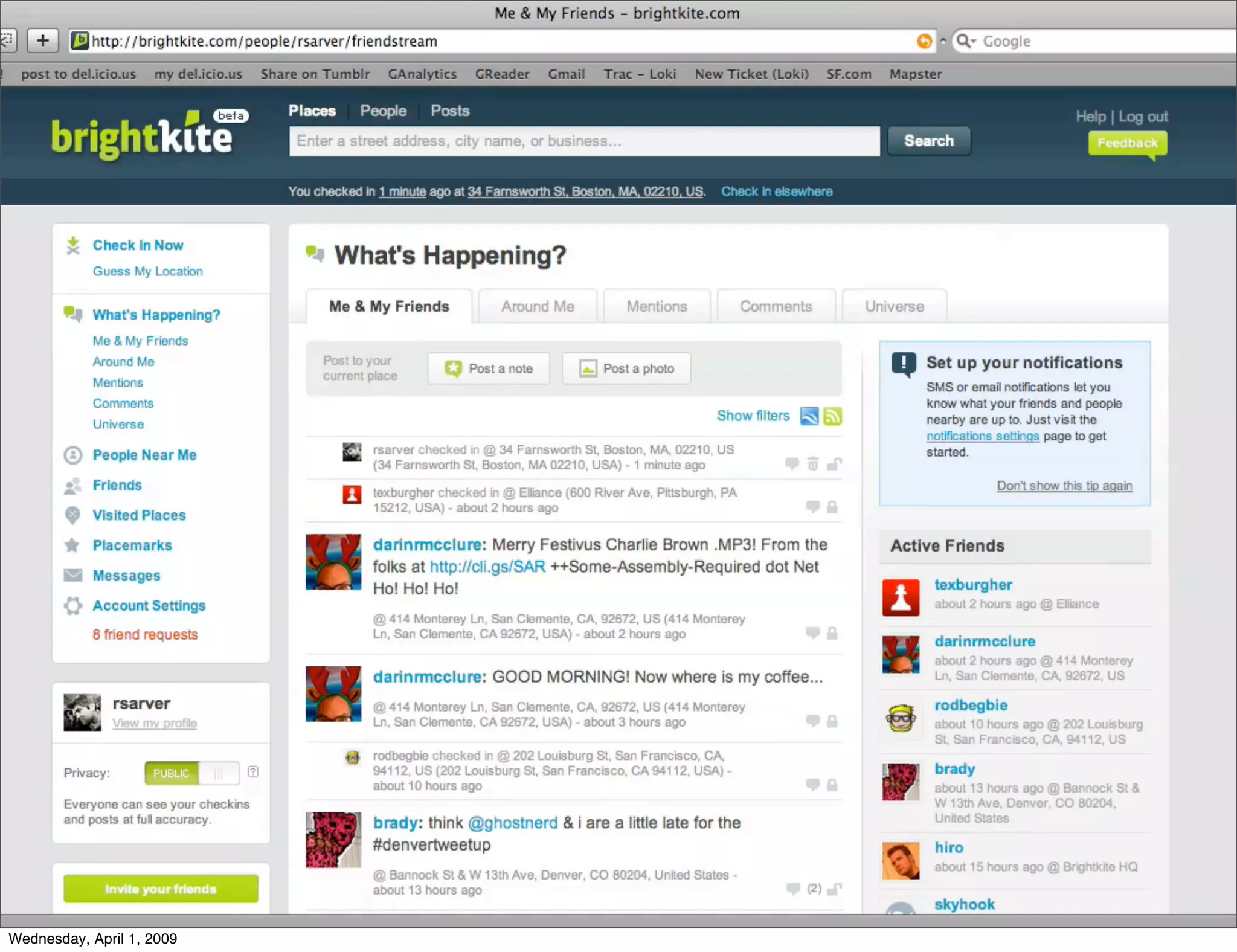Select the Posts search category

click(x=450, y=111)
